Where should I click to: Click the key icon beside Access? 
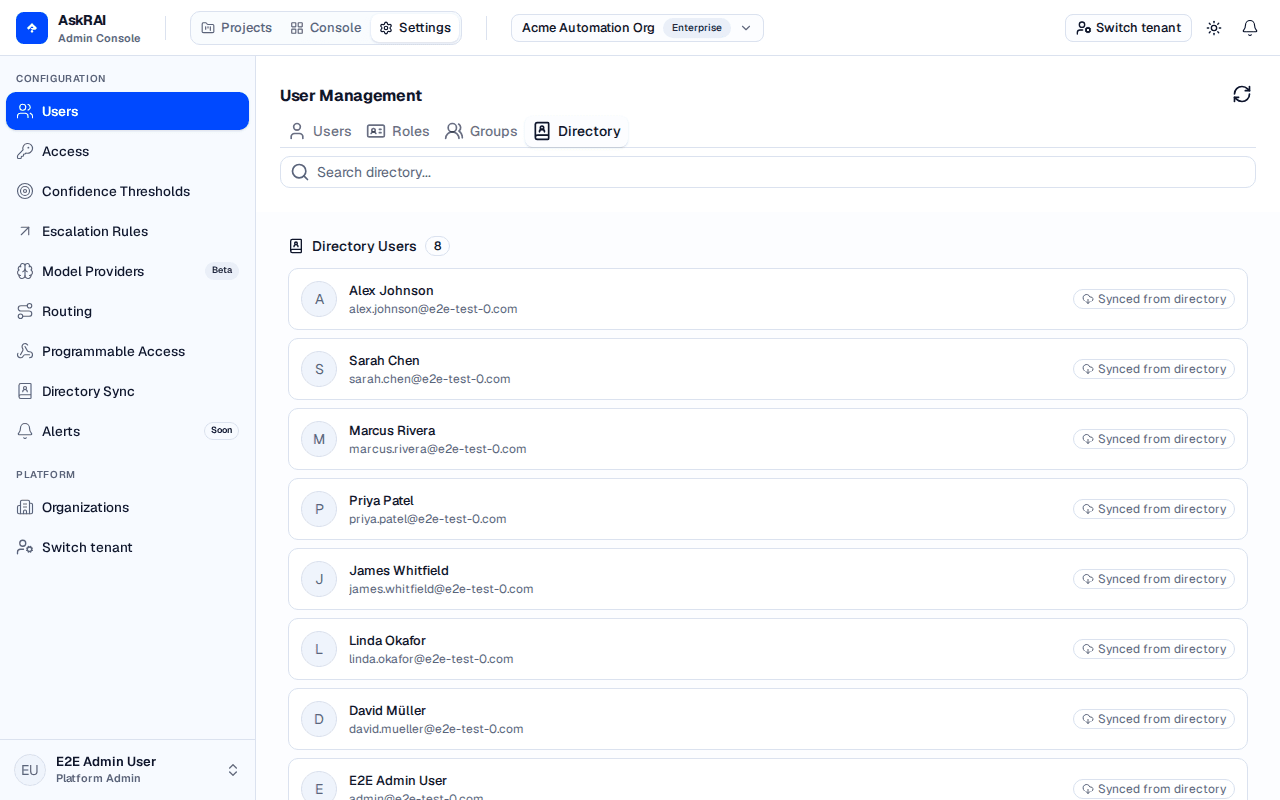coord(25,151)
